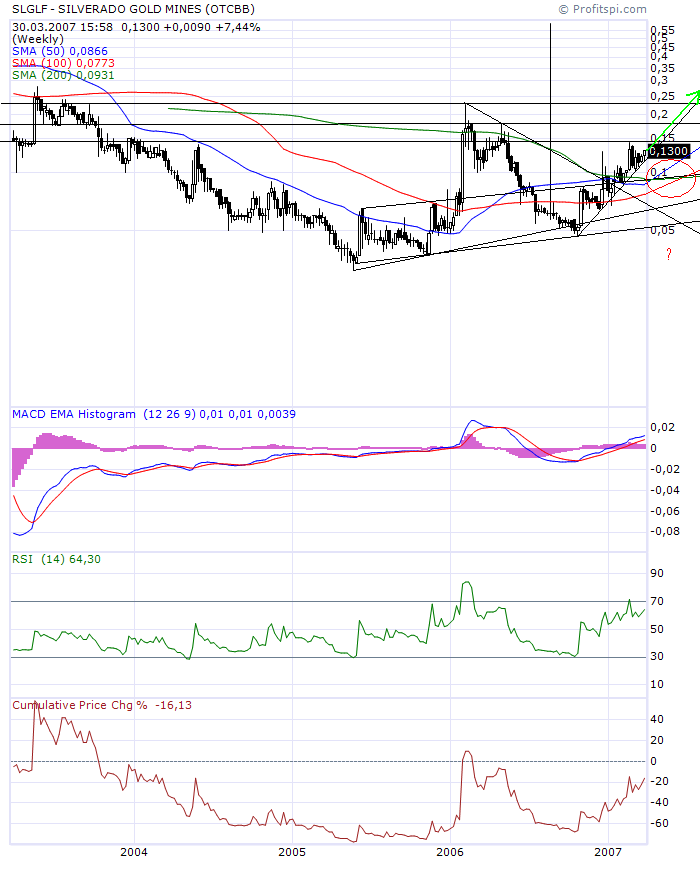Click the 2005 year label on time axis
This screenshot has width=700, height=875.
coord(292,852)
